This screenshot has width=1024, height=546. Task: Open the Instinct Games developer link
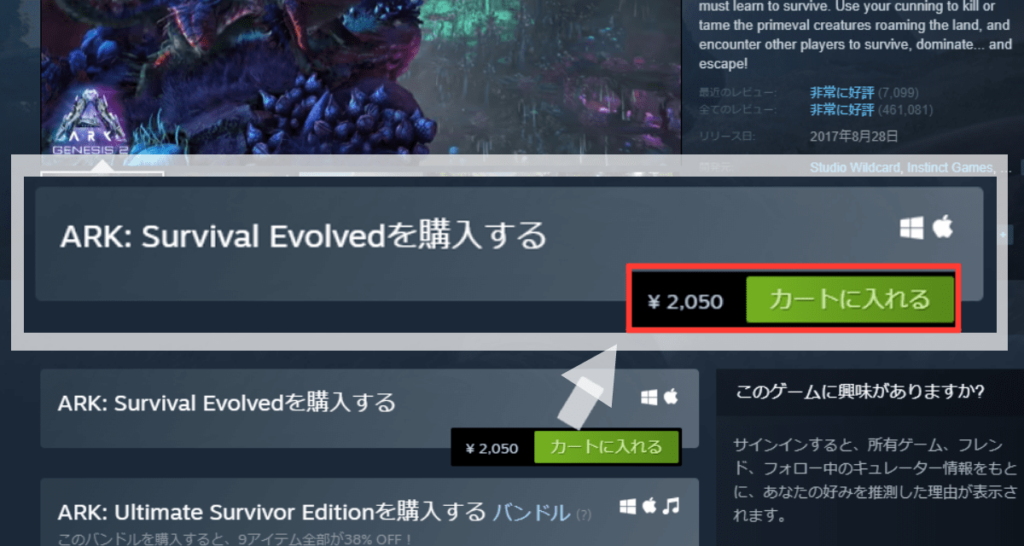point(950,168)
